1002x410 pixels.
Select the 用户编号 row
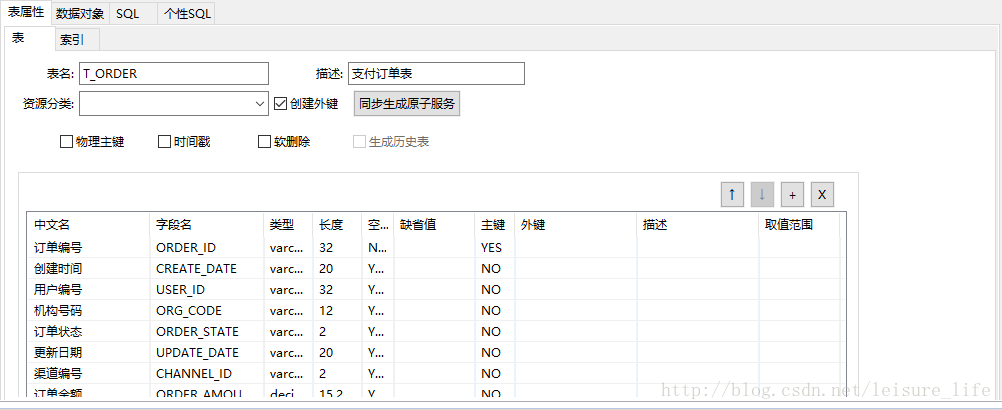(436, 289)
